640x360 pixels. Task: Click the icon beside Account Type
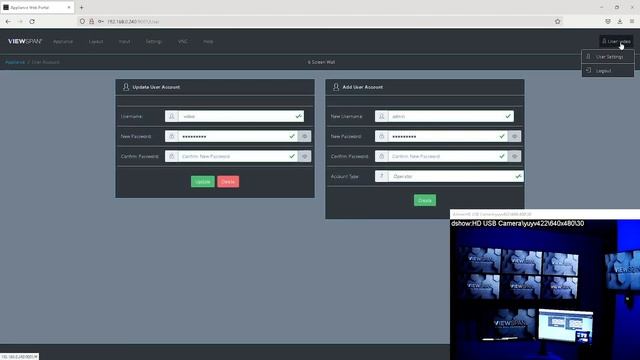pos(382,176)
